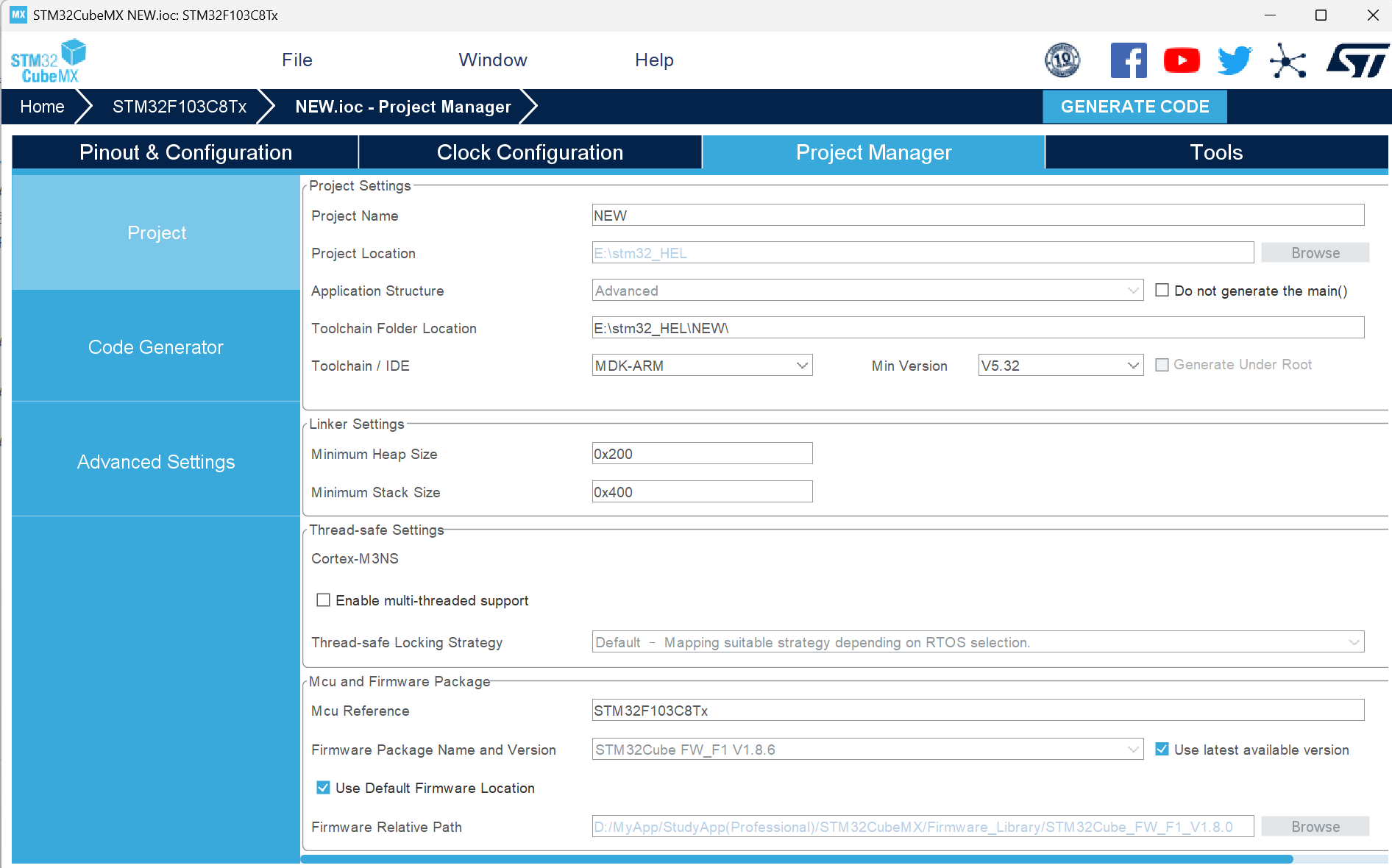The width and height of the screenshot is (1392, 868).
Task: Uncheck Use latest available version
Action: click(x=1162, y=749)
